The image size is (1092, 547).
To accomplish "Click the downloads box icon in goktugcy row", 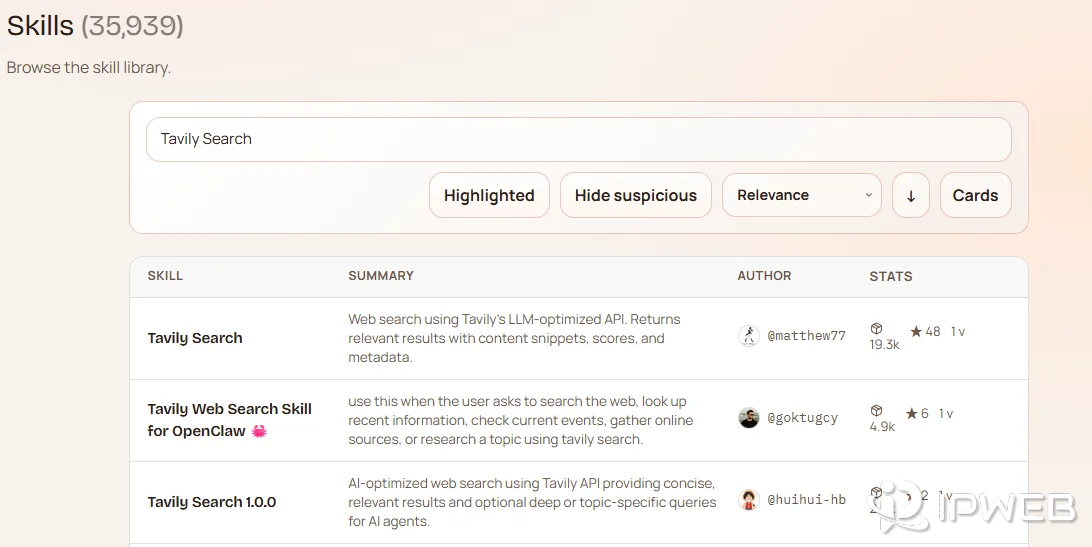I will tap(876, 411).
